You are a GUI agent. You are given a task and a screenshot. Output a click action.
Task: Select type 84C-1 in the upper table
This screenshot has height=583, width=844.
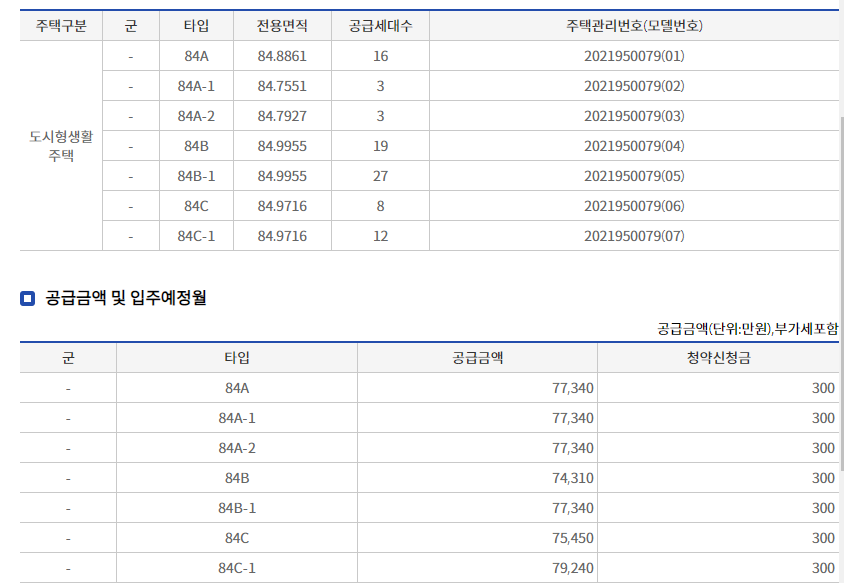(196, 236)
